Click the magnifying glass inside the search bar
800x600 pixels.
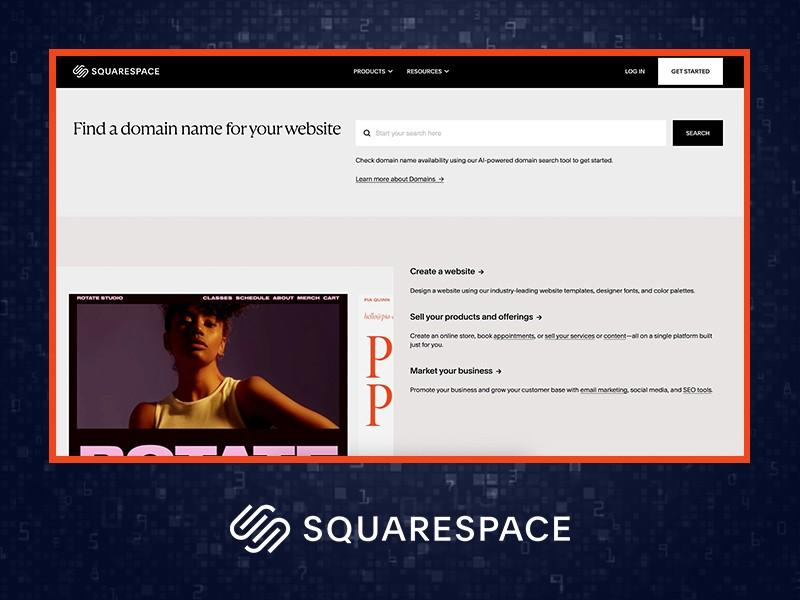click(368, 132)
